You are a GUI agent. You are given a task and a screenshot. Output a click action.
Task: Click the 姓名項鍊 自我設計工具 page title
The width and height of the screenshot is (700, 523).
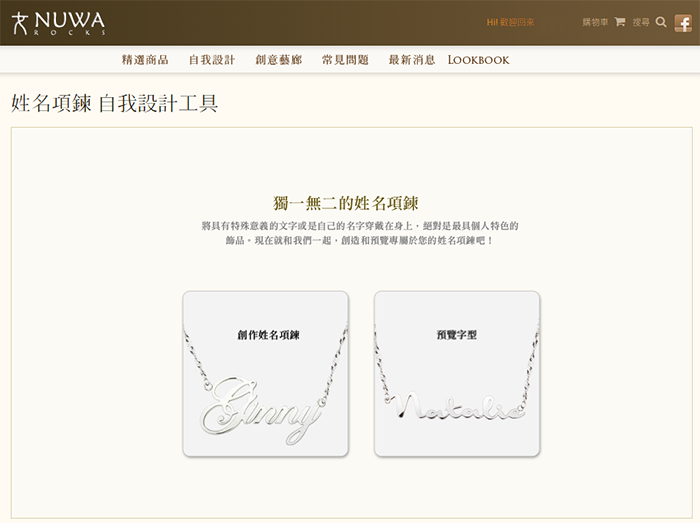(114, 104)
